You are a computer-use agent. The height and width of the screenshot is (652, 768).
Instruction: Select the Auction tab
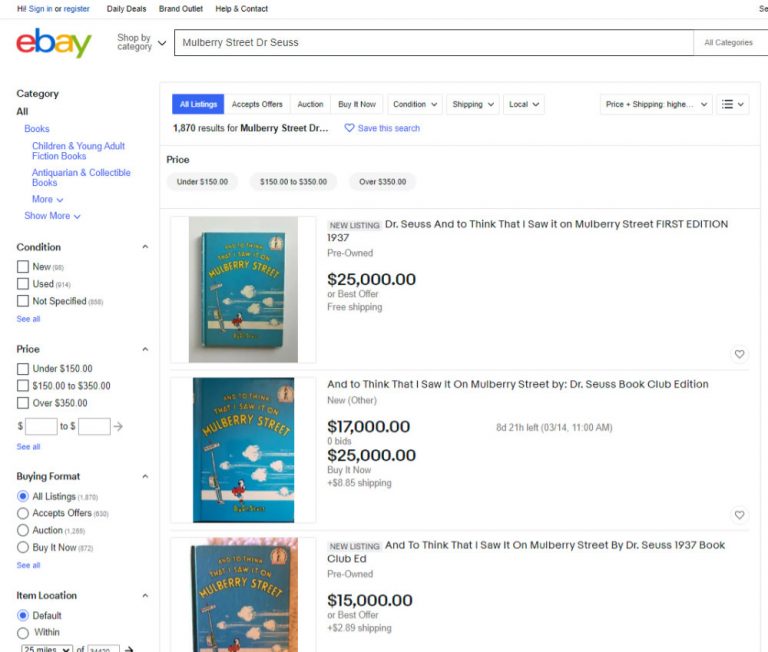pyautogui.click(x=310, y=104)
